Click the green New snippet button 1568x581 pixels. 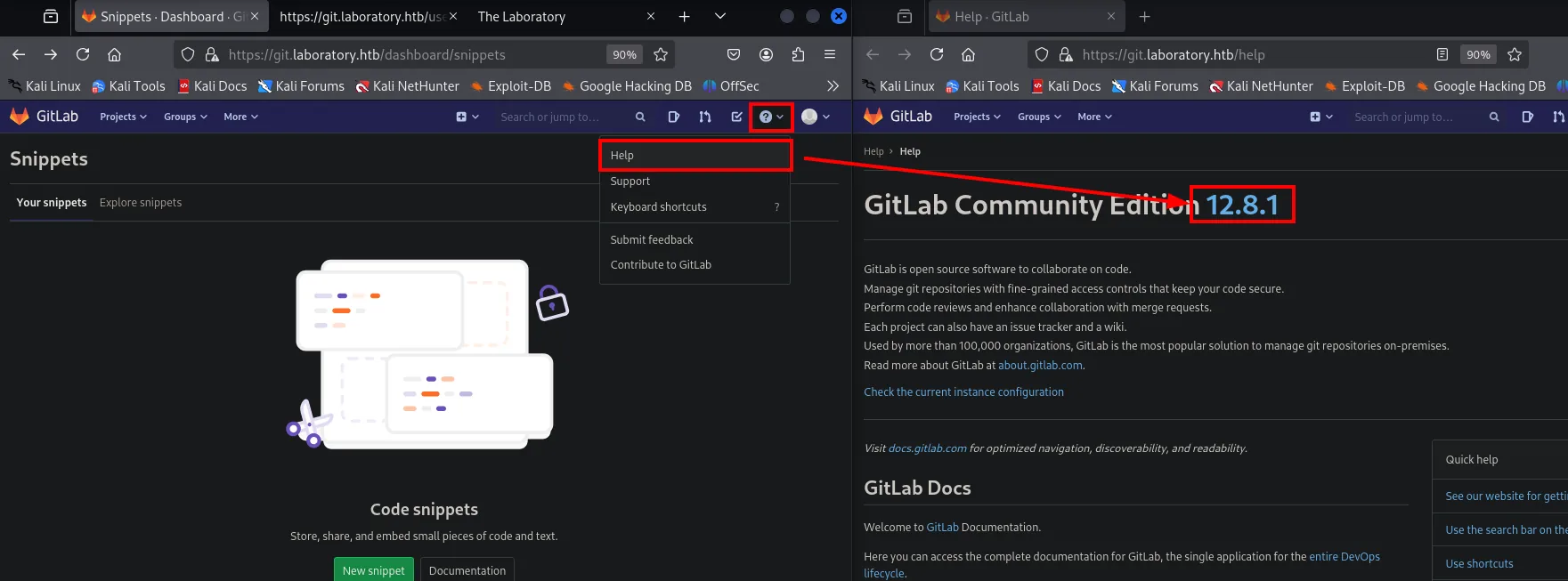[x=373, y=569]
